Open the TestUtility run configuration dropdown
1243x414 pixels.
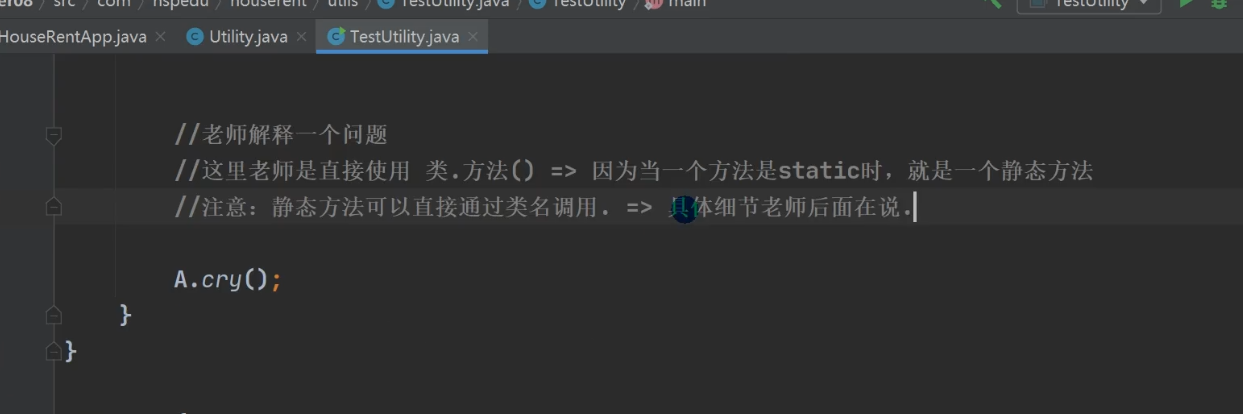pyautogui.click(x=1089, y=4)
